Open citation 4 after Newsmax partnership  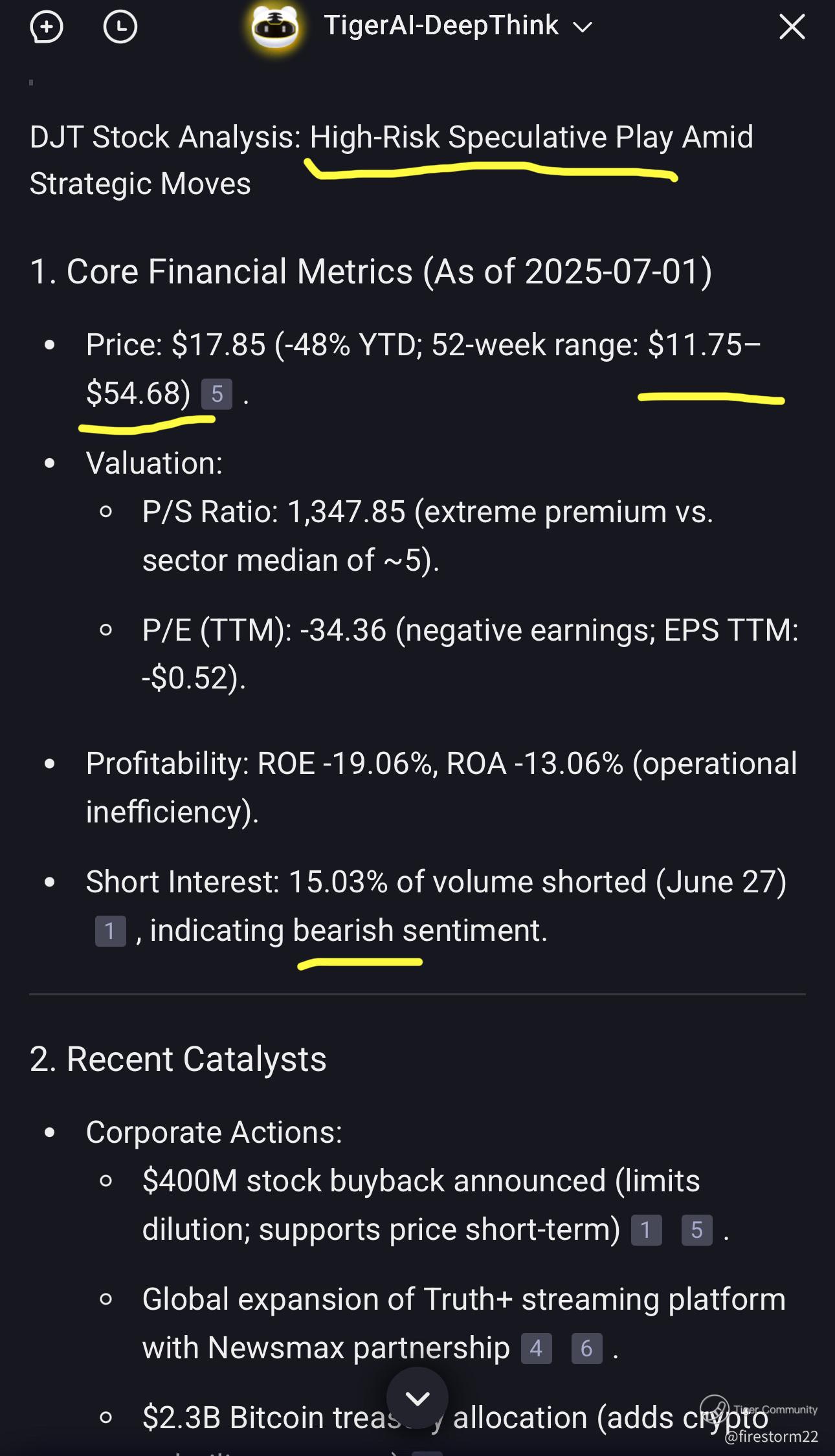coord(536,1349)
